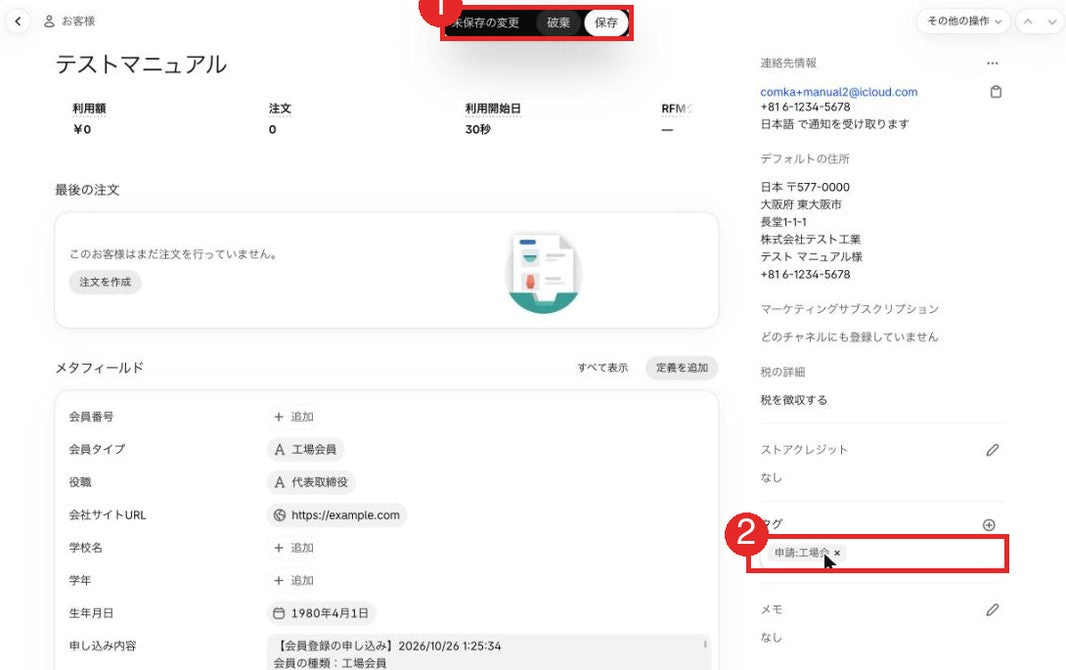Go back using the back arrow

pos(18,21)
